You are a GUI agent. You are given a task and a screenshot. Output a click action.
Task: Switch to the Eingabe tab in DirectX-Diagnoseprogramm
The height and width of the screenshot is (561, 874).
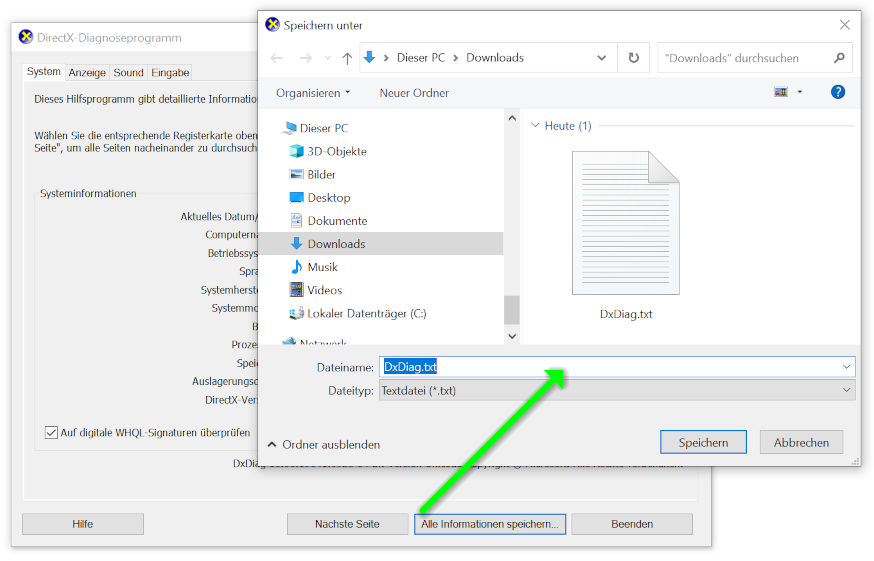(x=170, y=72)
